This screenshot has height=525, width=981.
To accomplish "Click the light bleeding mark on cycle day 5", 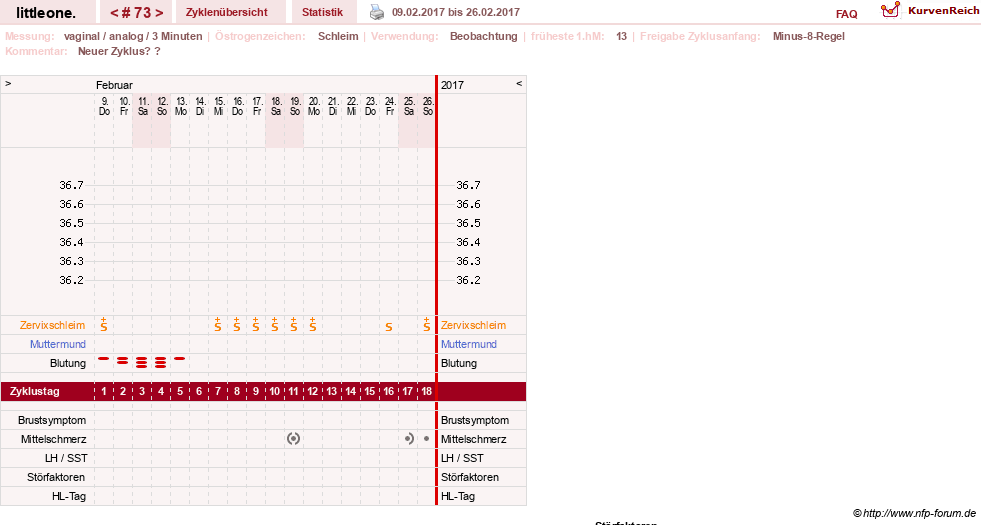I will coord(180,359).
